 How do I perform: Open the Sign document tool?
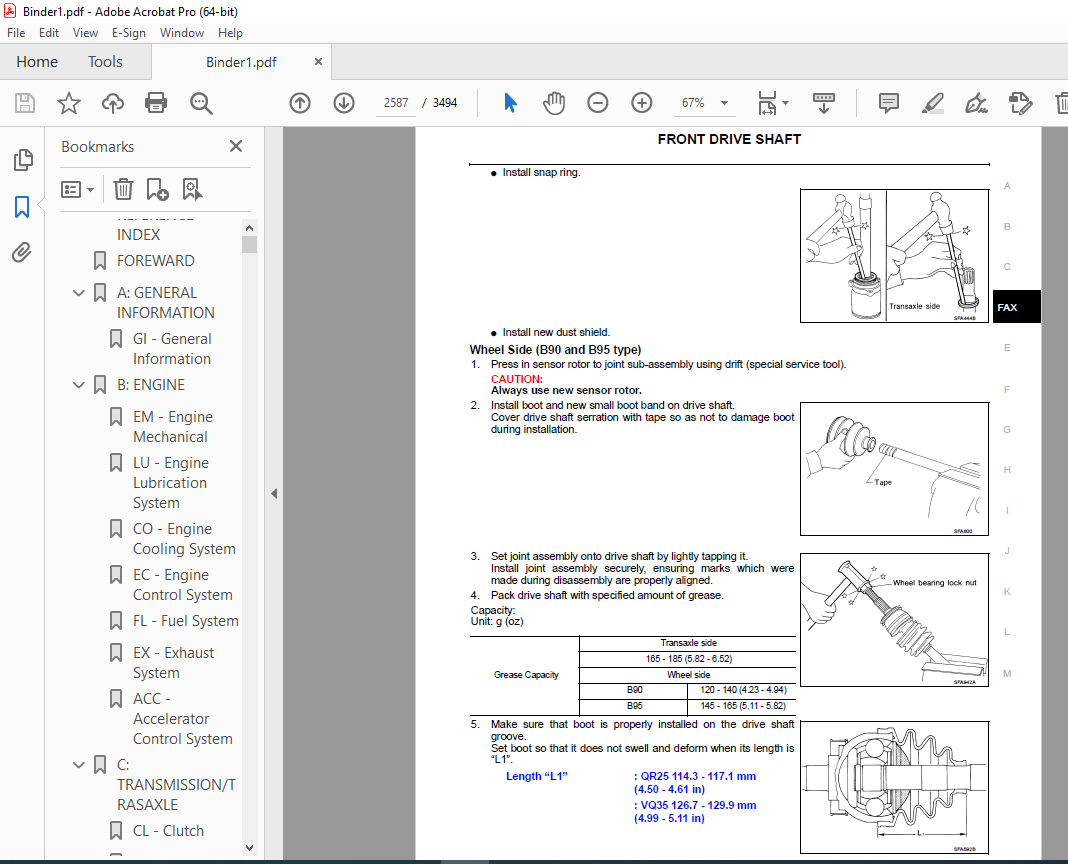(x=976, y=103)
